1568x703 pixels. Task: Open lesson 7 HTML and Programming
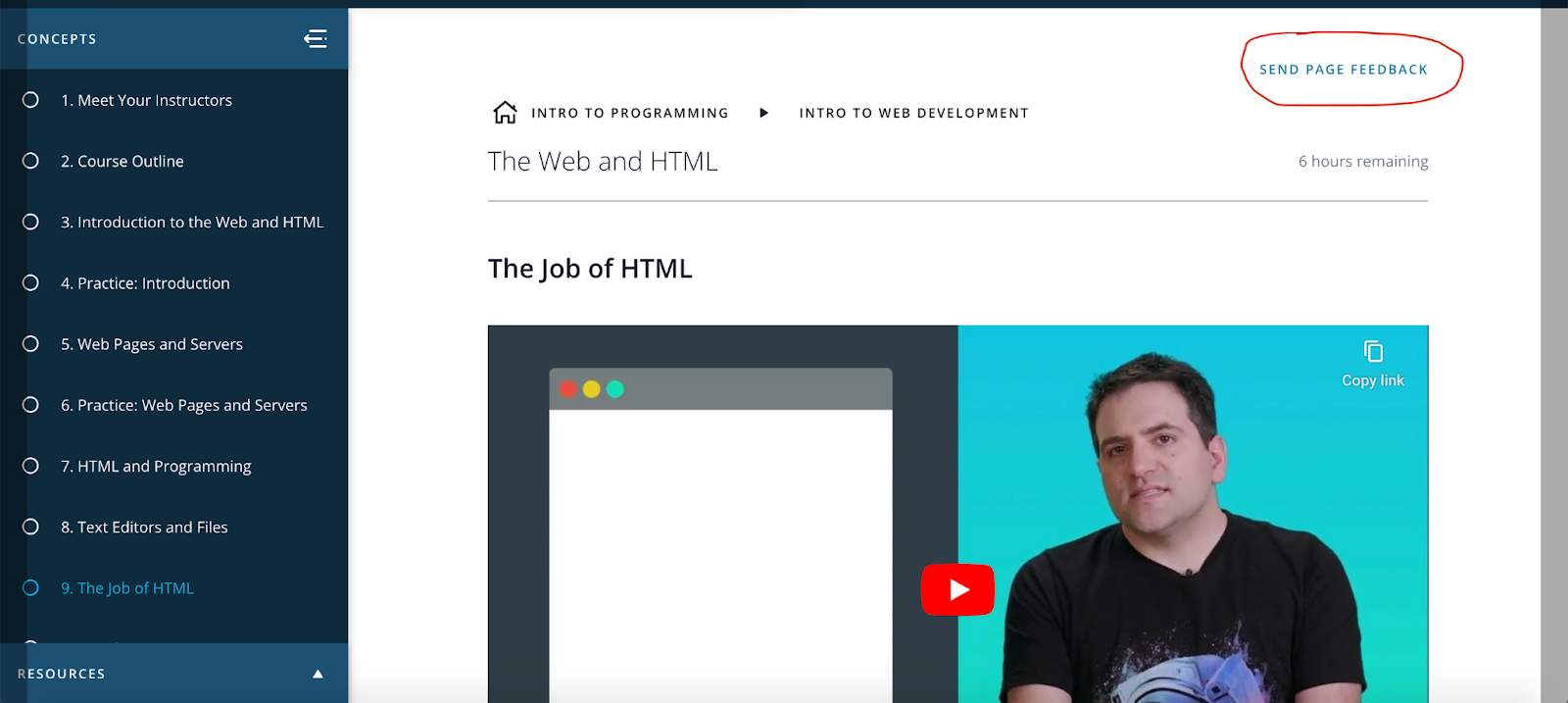(x=156, y=467)
